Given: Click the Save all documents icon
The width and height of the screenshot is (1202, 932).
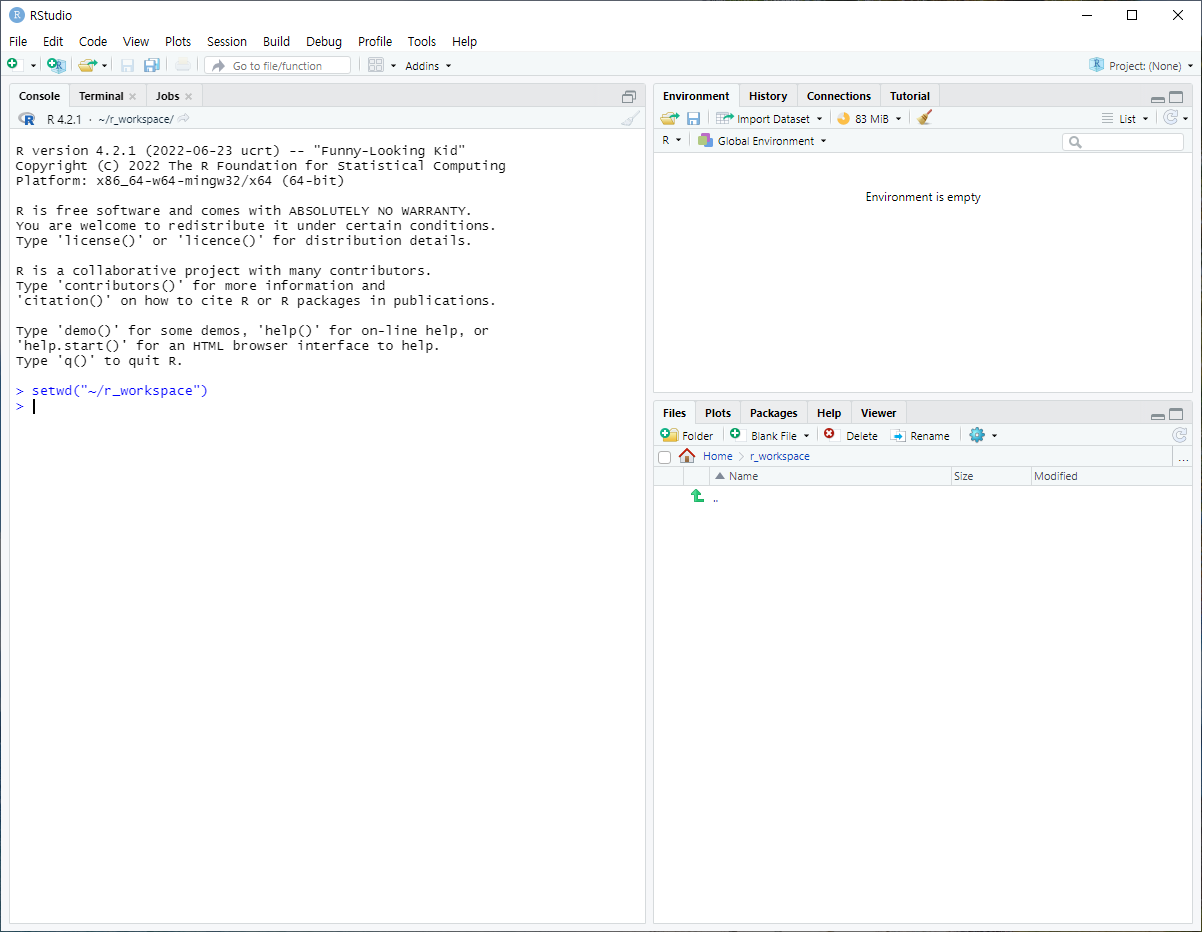Looking at the screenshot, I should (x=151, y=65).
